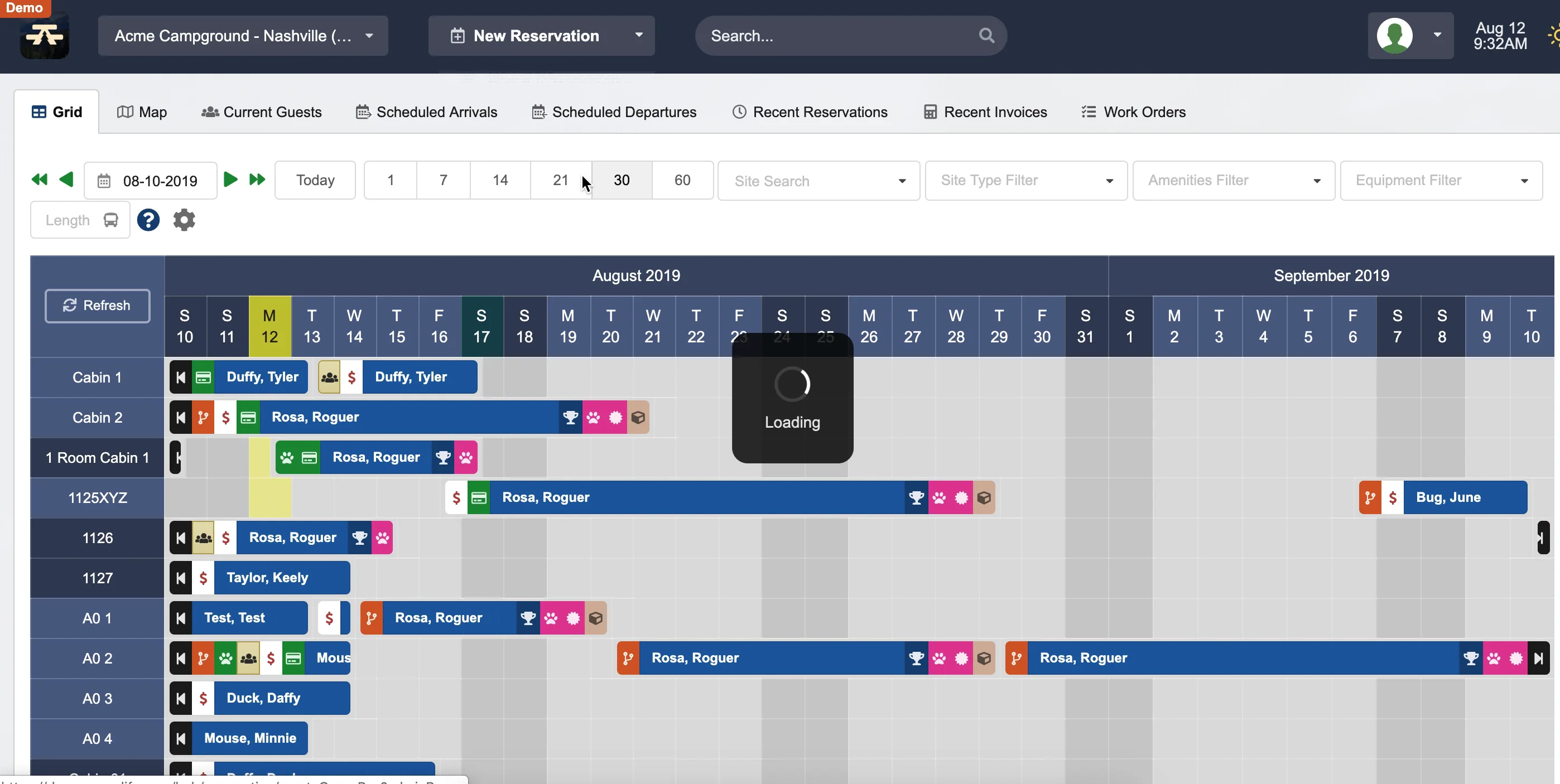Click the search magnifier icon
The height and width of the screenshot is (784, 1560).
coord(986,36)
